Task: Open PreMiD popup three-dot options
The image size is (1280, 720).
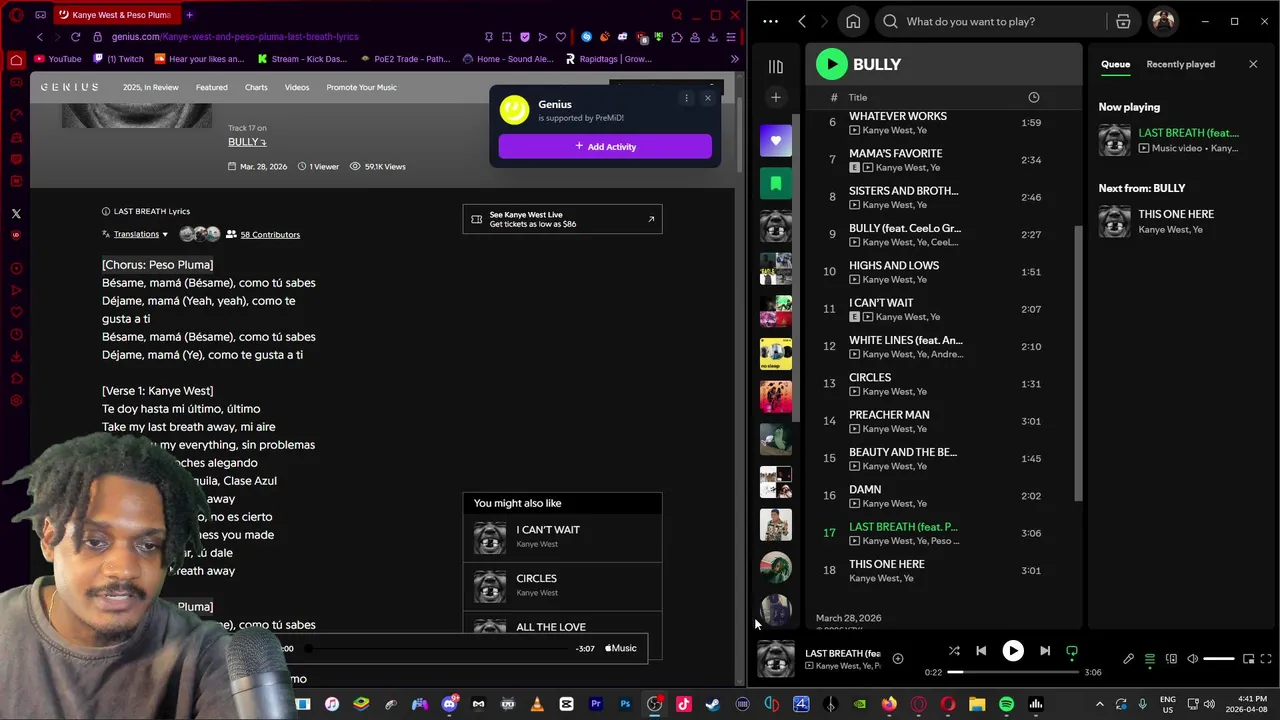Action: coord(686,98)
